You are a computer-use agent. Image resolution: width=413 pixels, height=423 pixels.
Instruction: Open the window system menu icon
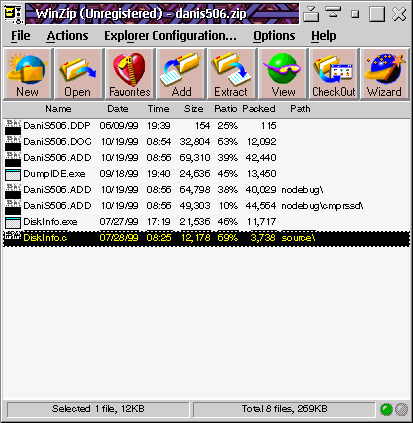13,14
